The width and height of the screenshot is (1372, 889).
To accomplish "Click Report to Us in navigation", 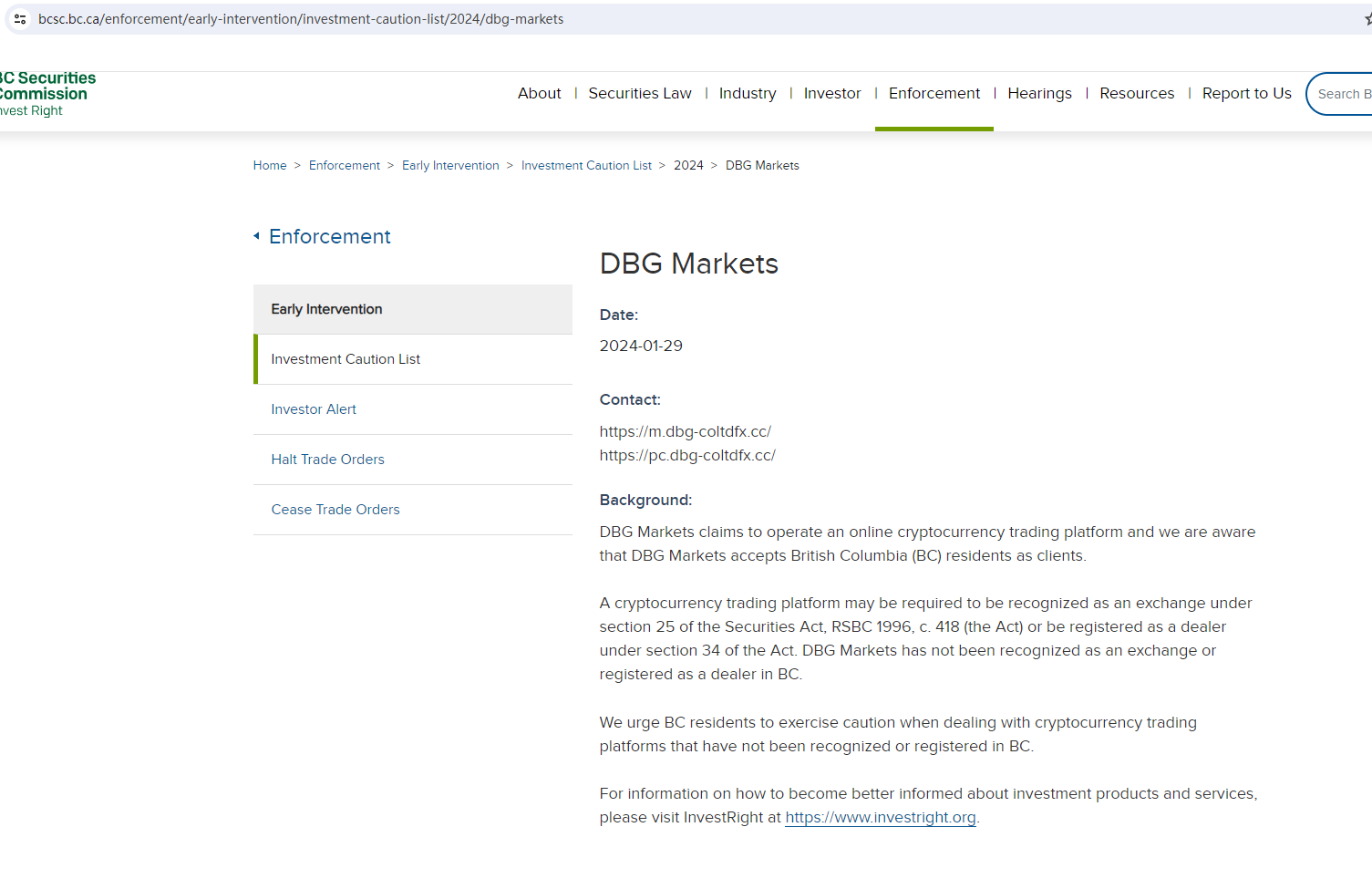I will pyautogui.click(x=1246, y=93).
